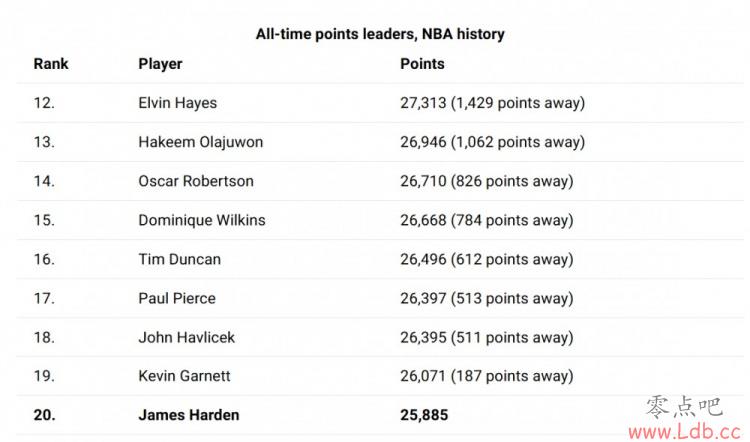The height and width of the screenshot is (442, 750).
Task: Click James Harden's 25,885 points total
Action: point(424,415)
